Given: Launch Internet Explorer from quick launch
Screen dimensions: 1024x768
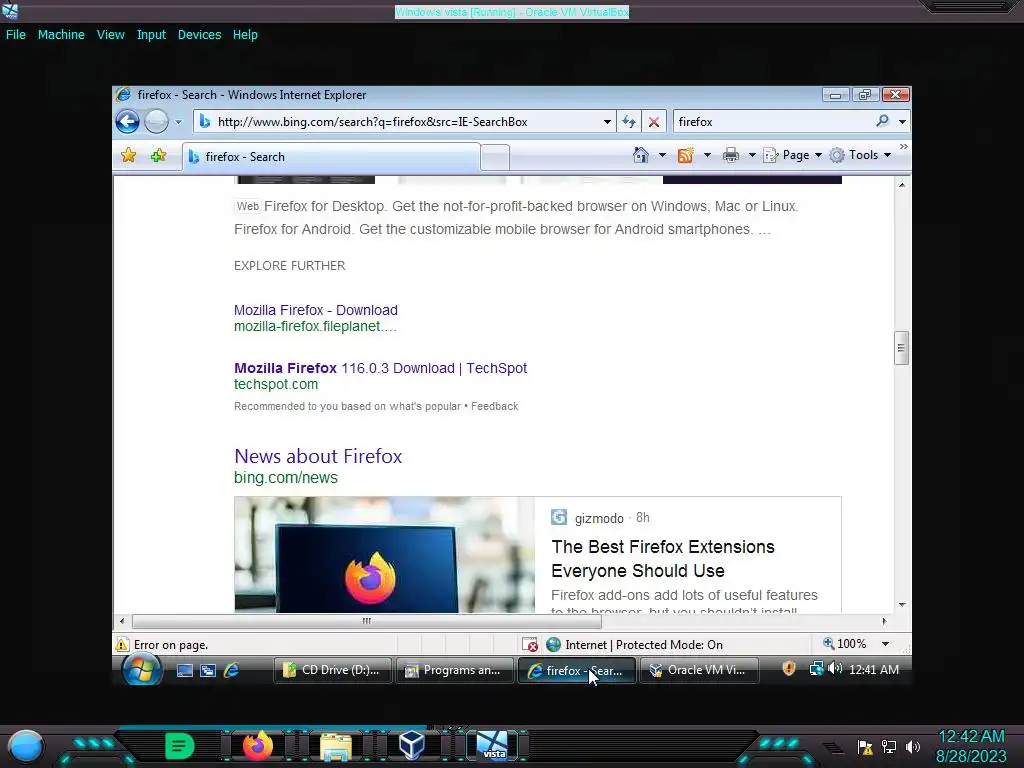Looking at the screenshot, I should [x=231, y=670].
